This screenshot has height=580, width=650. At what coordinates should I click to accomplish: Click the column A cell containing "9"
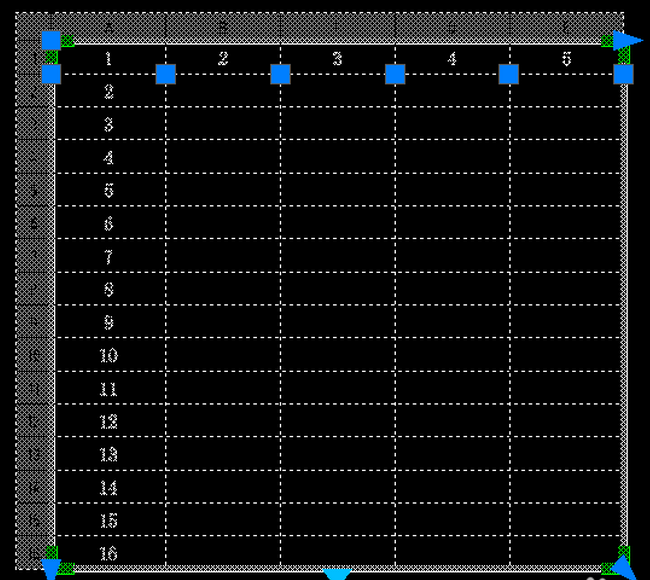110,321
